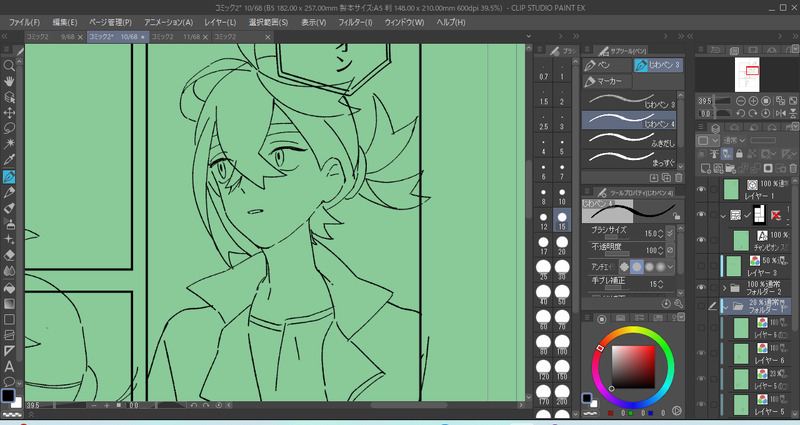Rotate canvas left in Navigator
This screenshot has width=800, height=425.
tap(741, 113)
